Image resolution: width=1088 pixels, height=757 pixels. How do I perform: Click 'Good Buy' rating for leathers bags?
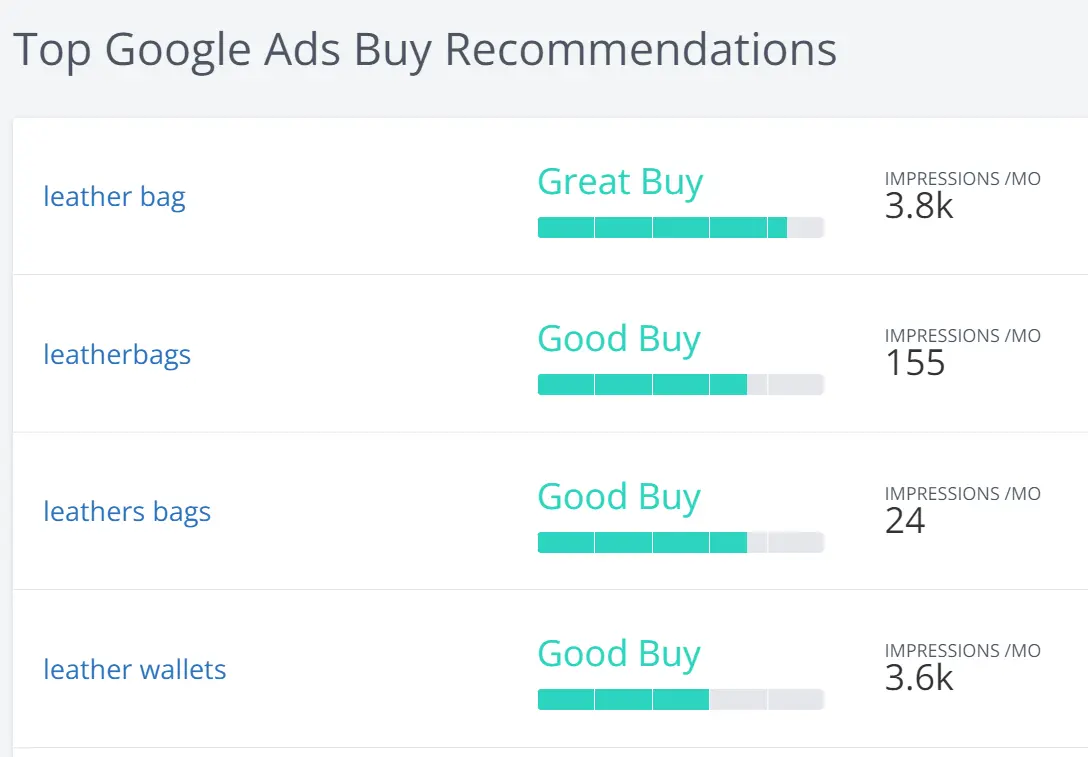point(619,497)
